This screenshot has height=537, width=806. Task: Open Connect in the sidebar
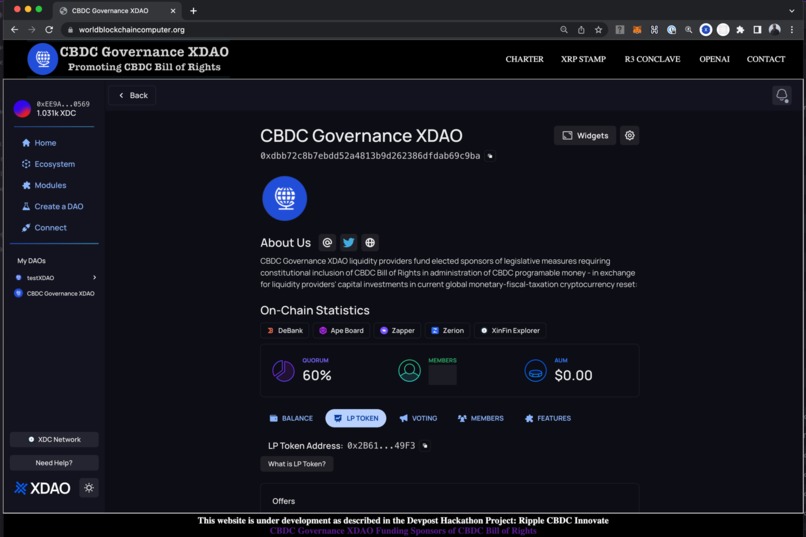(44, 228)
